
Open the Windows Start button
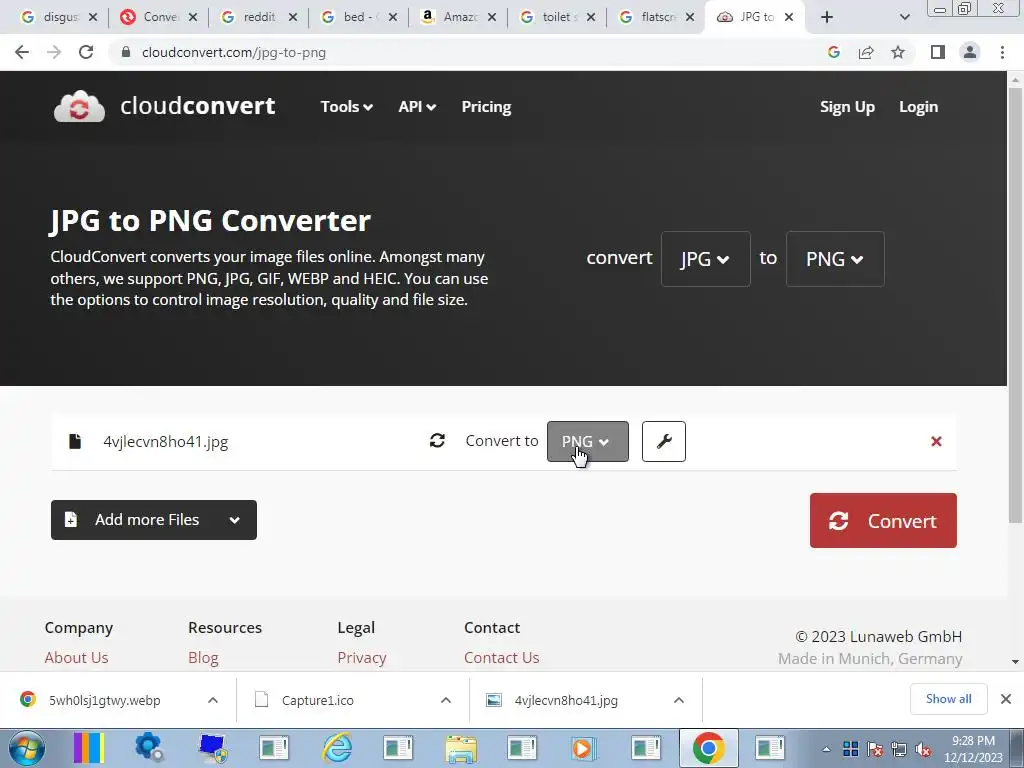click(26, 748)
